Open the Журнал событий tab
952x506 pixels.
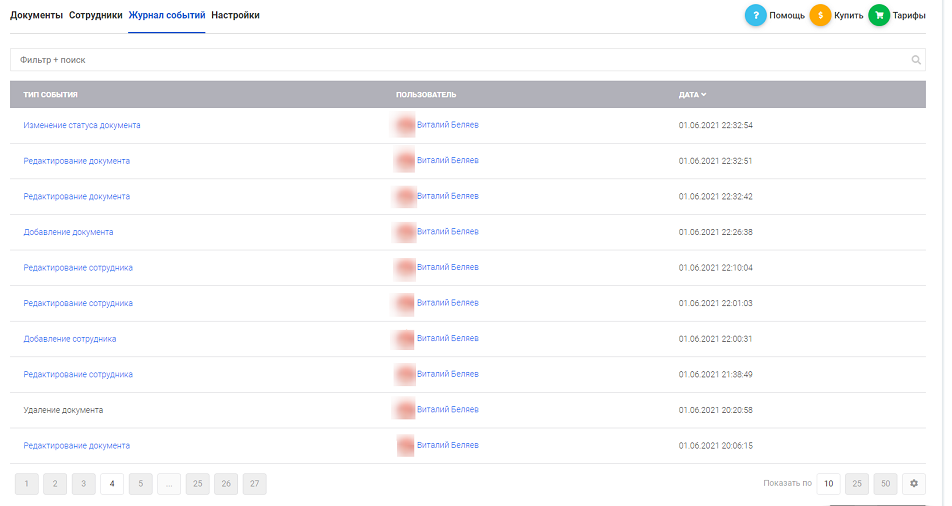coord(167,15)
